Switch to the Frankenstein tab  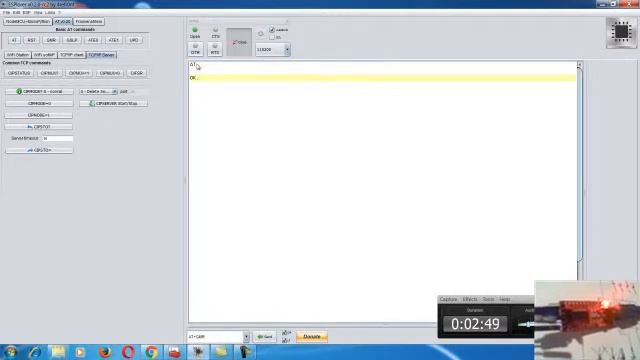tap(89, 22)
